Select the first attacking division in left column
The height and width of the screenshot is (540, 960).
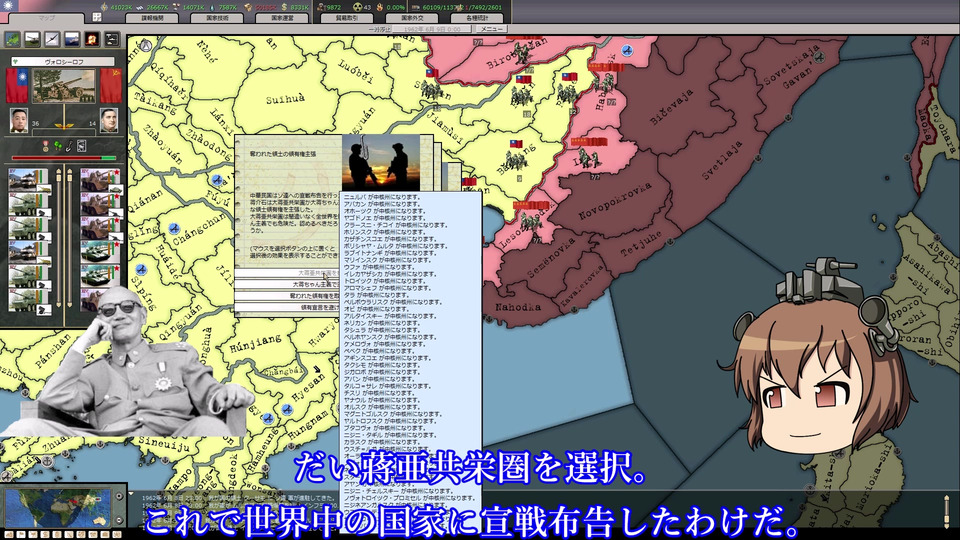[28, 181]
